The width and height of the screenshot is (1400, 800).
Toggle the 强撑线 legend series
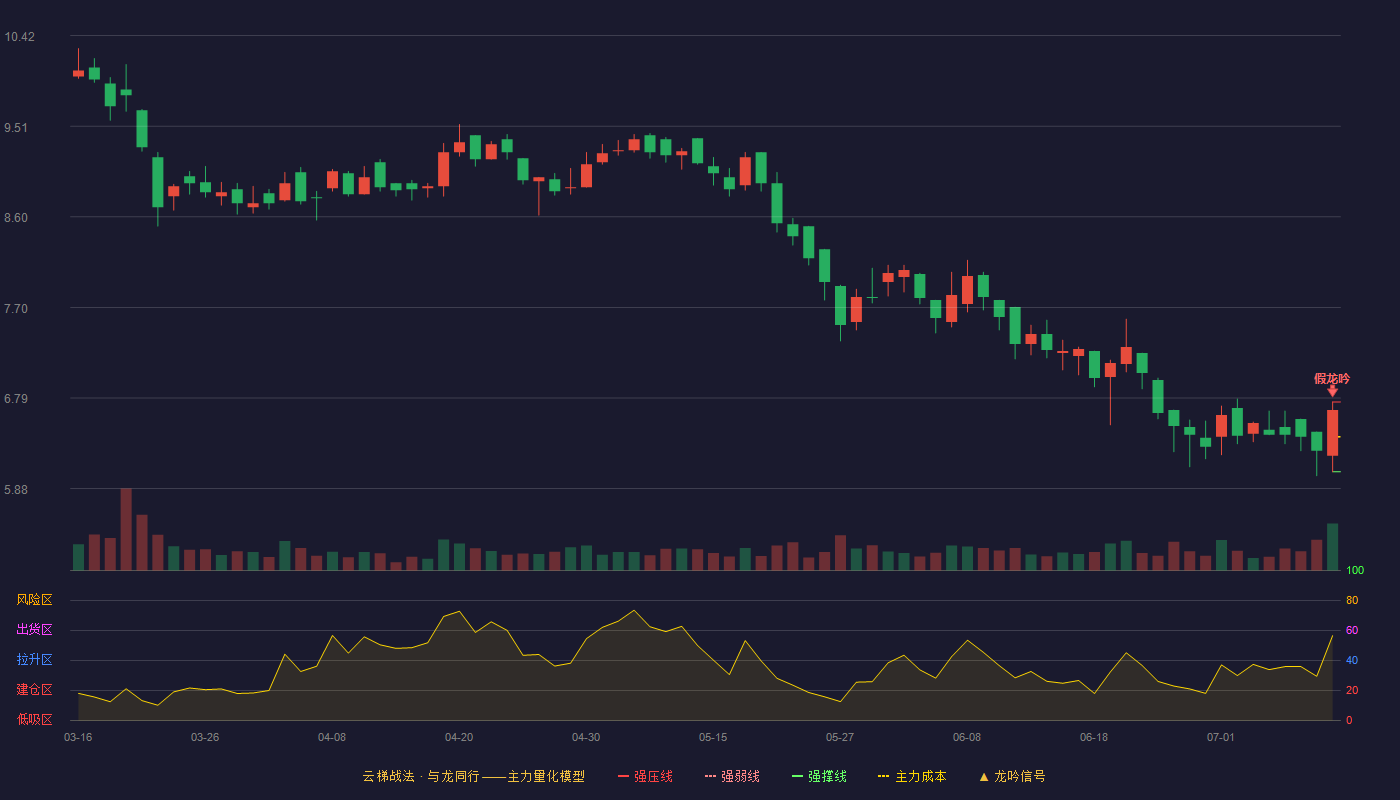[819, 776]
